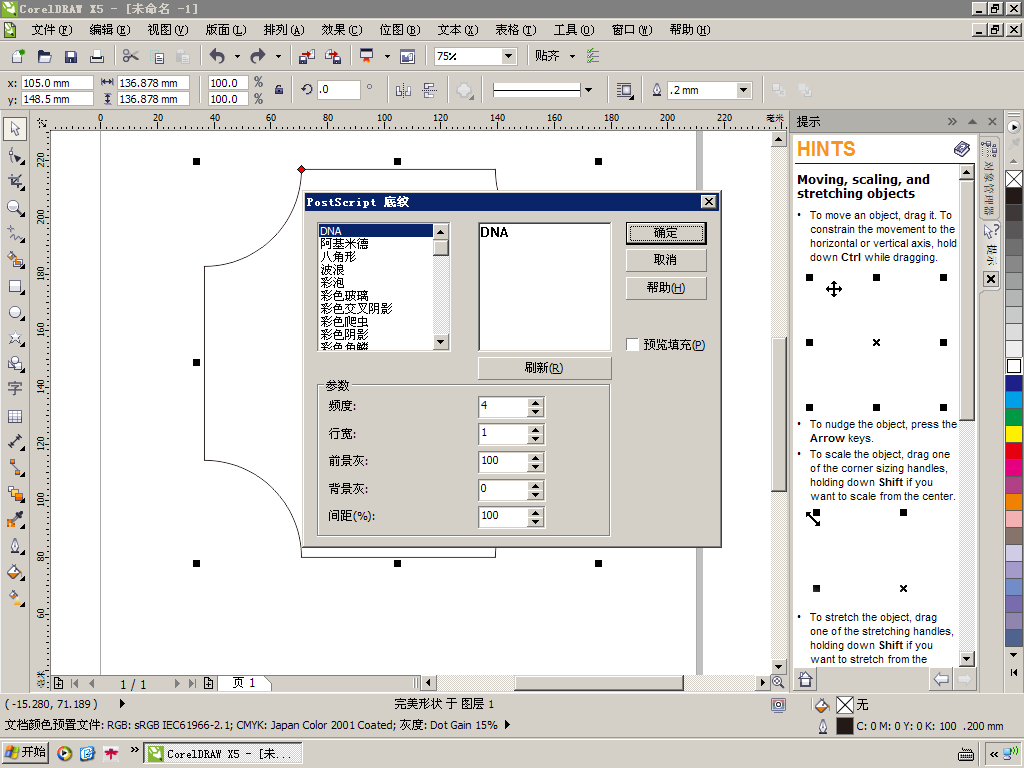Increase the 前景灰 value by one step
1024x768 pixels.
click(536, 458)
